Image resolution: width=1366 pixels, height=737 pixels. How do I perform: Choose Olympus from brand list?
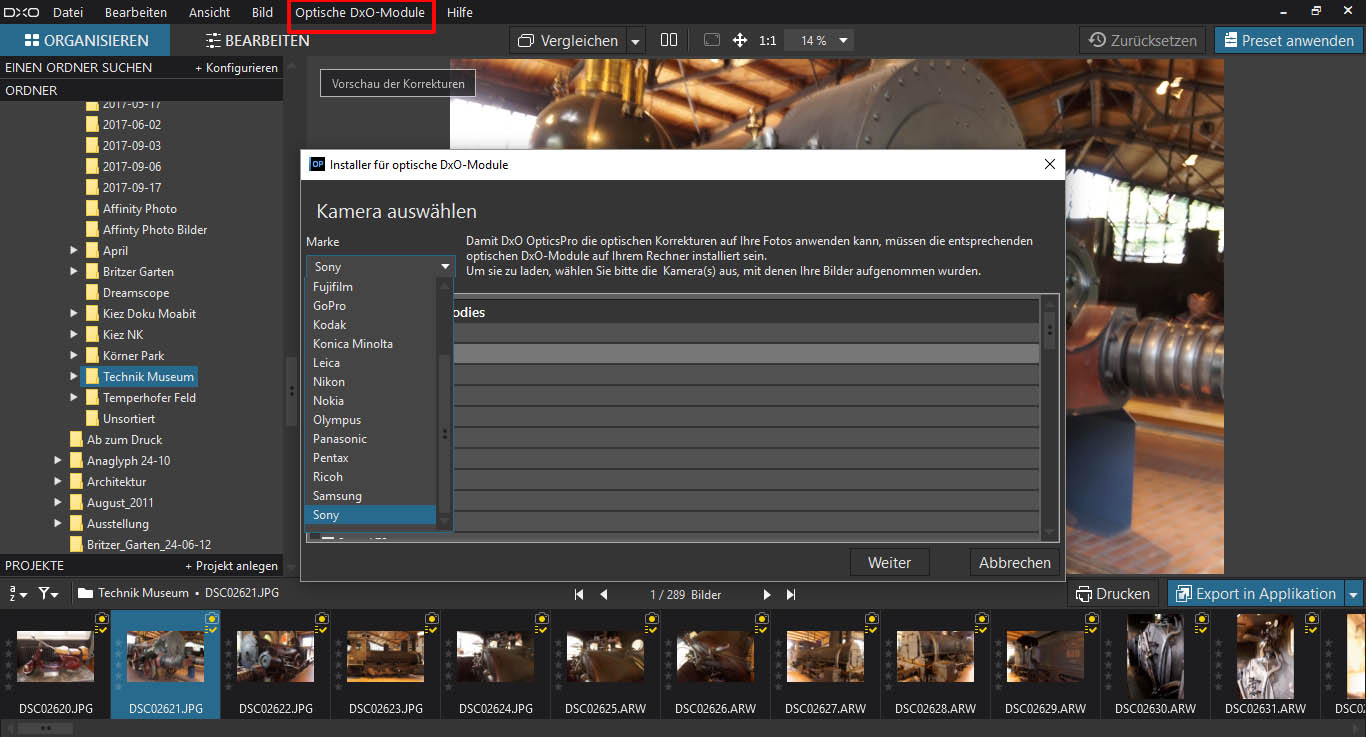pos(371,420)
